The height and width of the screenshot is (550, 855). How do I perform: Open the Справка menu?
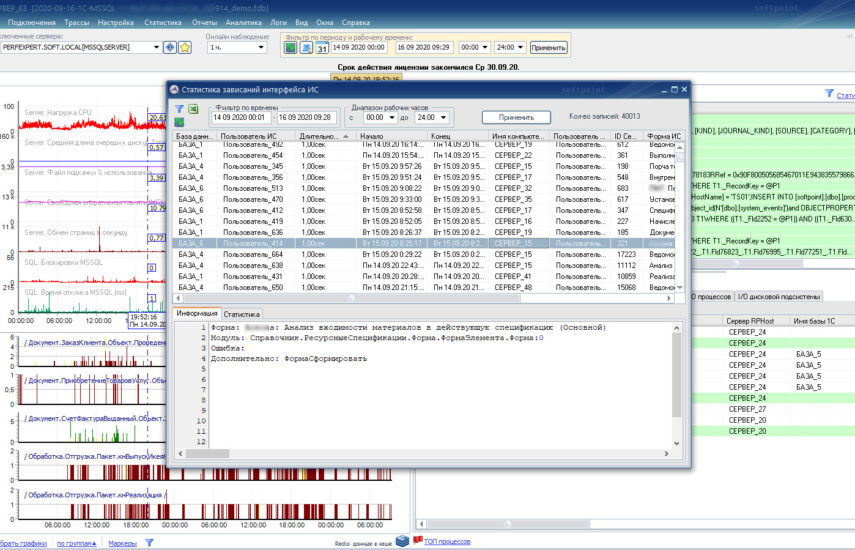(x=356, y=22)
